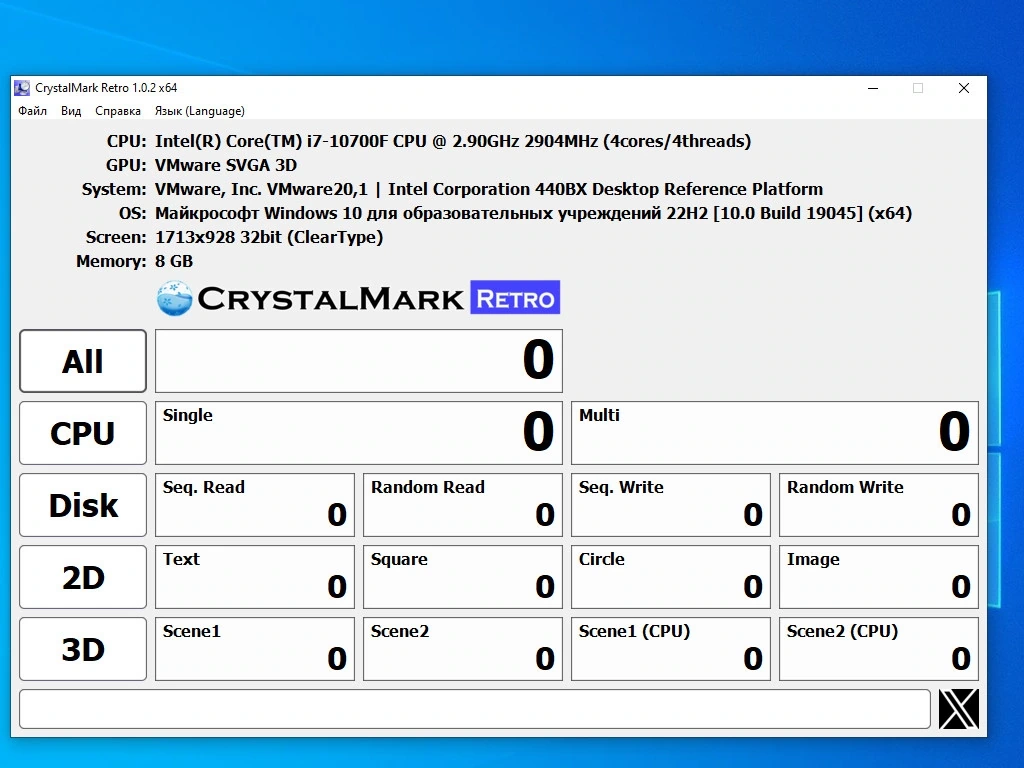Image resolution: width=1024 pixels, height=768 pixels.
Task: Minimize the CrystalMark Retro window
Action: point(872,88)
